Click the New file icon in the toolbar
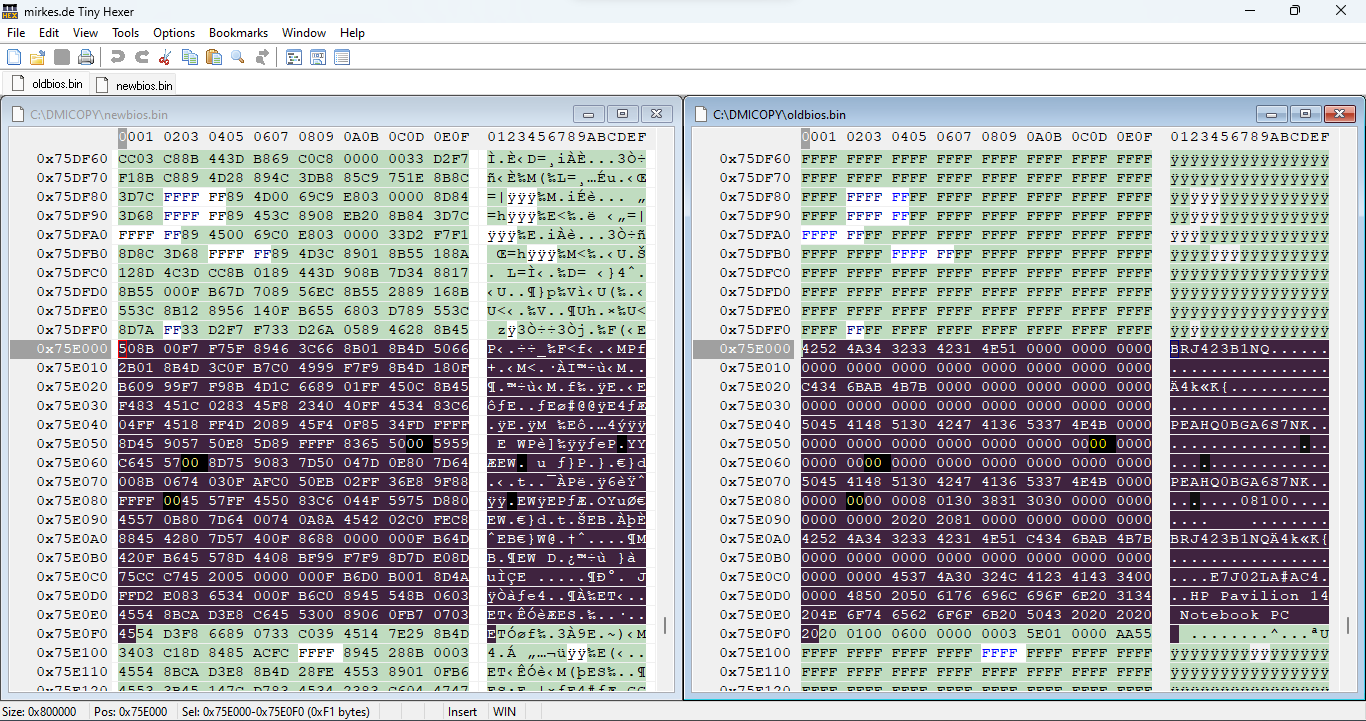Screen dimensions: 1366x721 14,57
